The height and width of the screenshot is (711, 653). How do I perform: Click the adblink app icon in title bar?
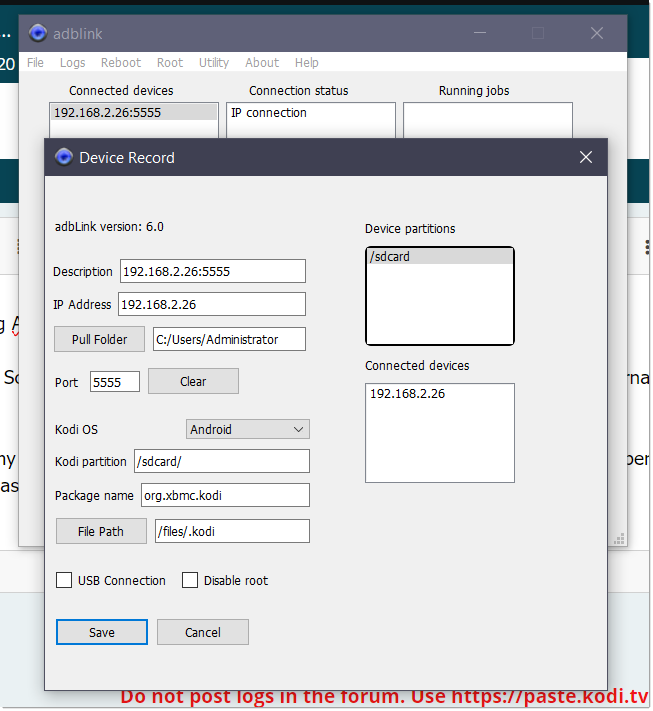[x=38, y=33]
